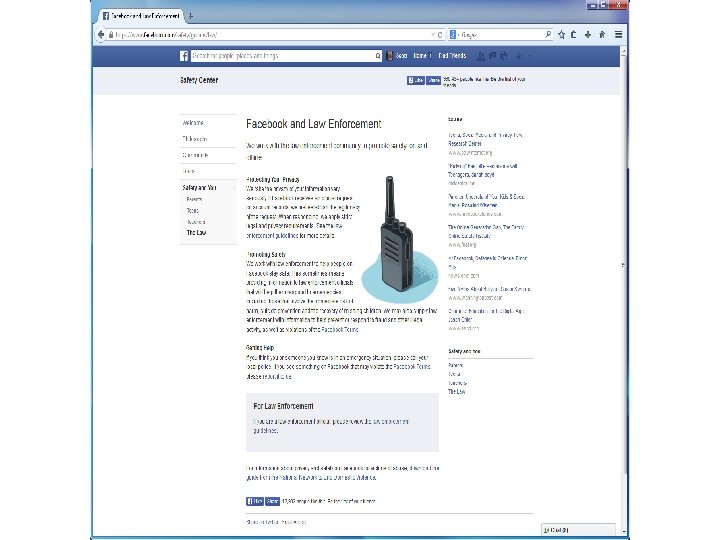Image resolution: width=720 pixels, height=540 pixels.
Task: Open the Firefox hamburger menu
Action: pos(619,34)
